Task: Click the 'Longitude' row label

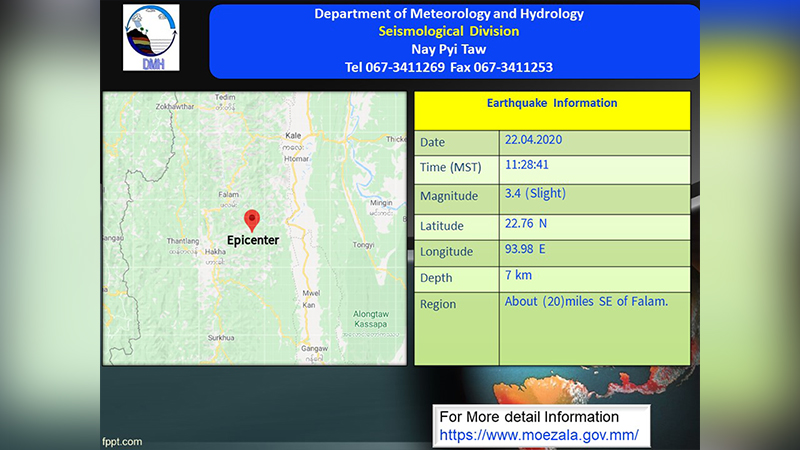Action: 446,252
